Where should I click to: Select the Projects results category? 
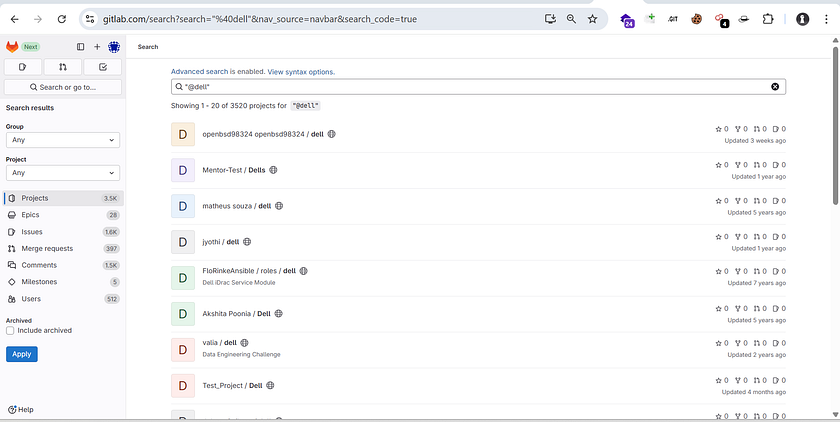[x=63, y=198]
